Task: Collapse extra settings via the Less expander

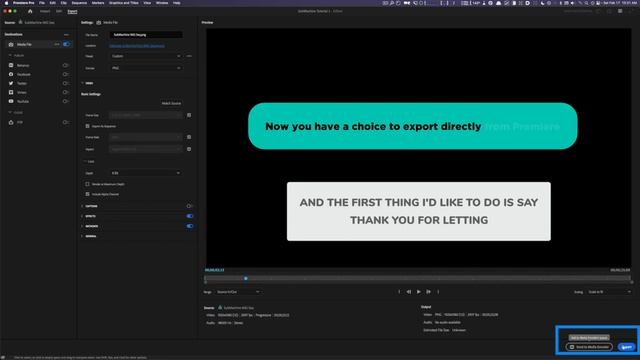Action: 89,162
